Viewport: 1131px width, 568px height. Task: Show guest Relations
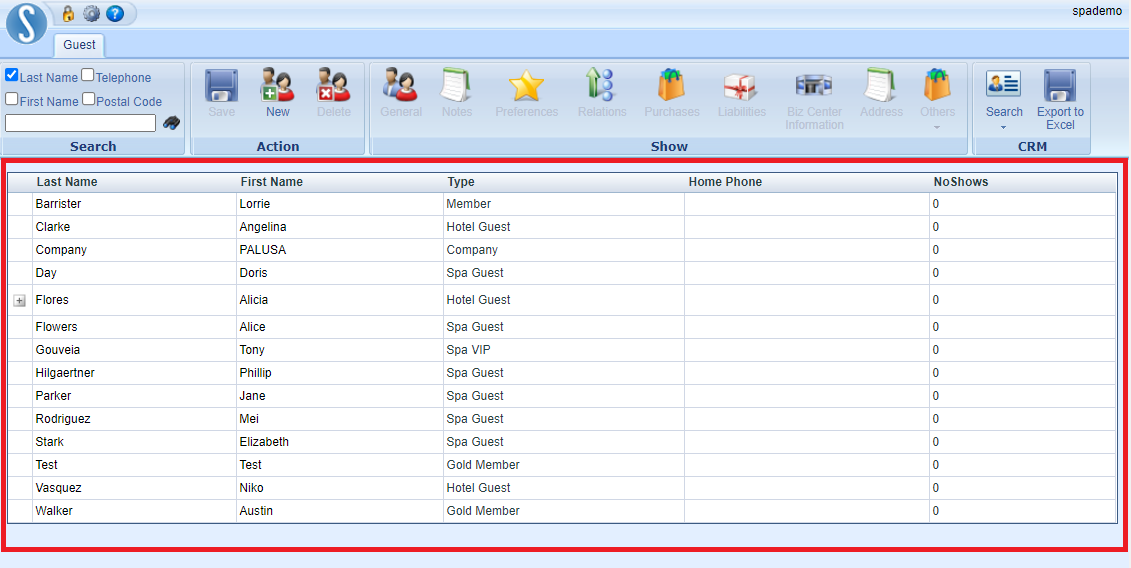[602, 93]
